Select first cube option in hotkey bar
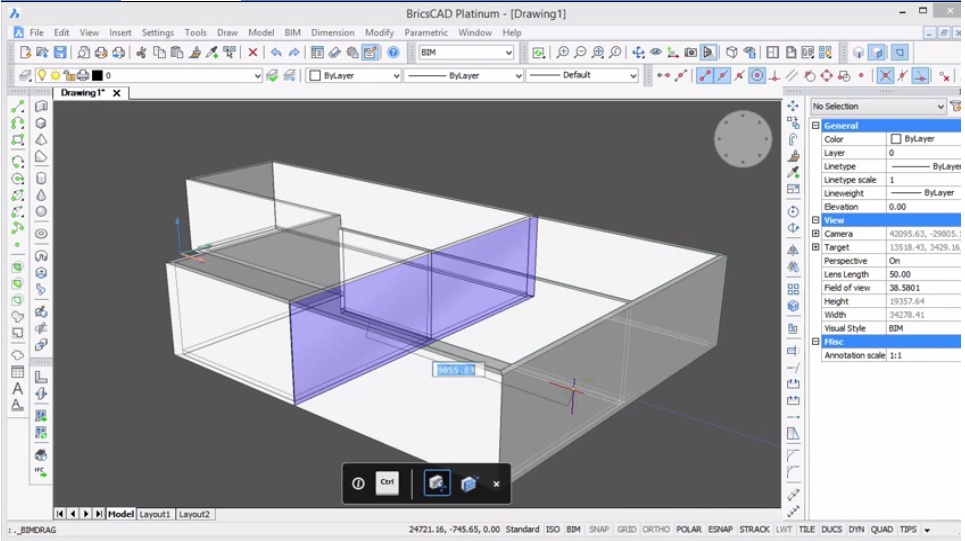Screen dimensions: 965x541 coord(436,483)
